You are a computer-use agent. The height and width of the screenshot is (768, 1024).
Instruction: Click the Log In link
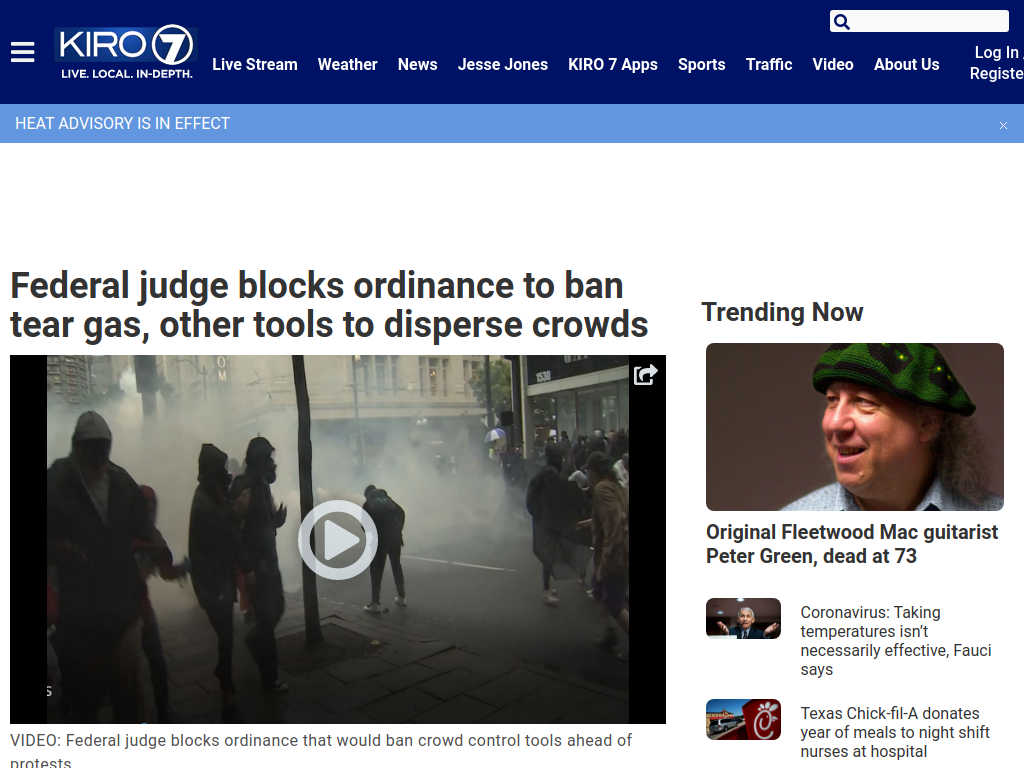[997, 52]
